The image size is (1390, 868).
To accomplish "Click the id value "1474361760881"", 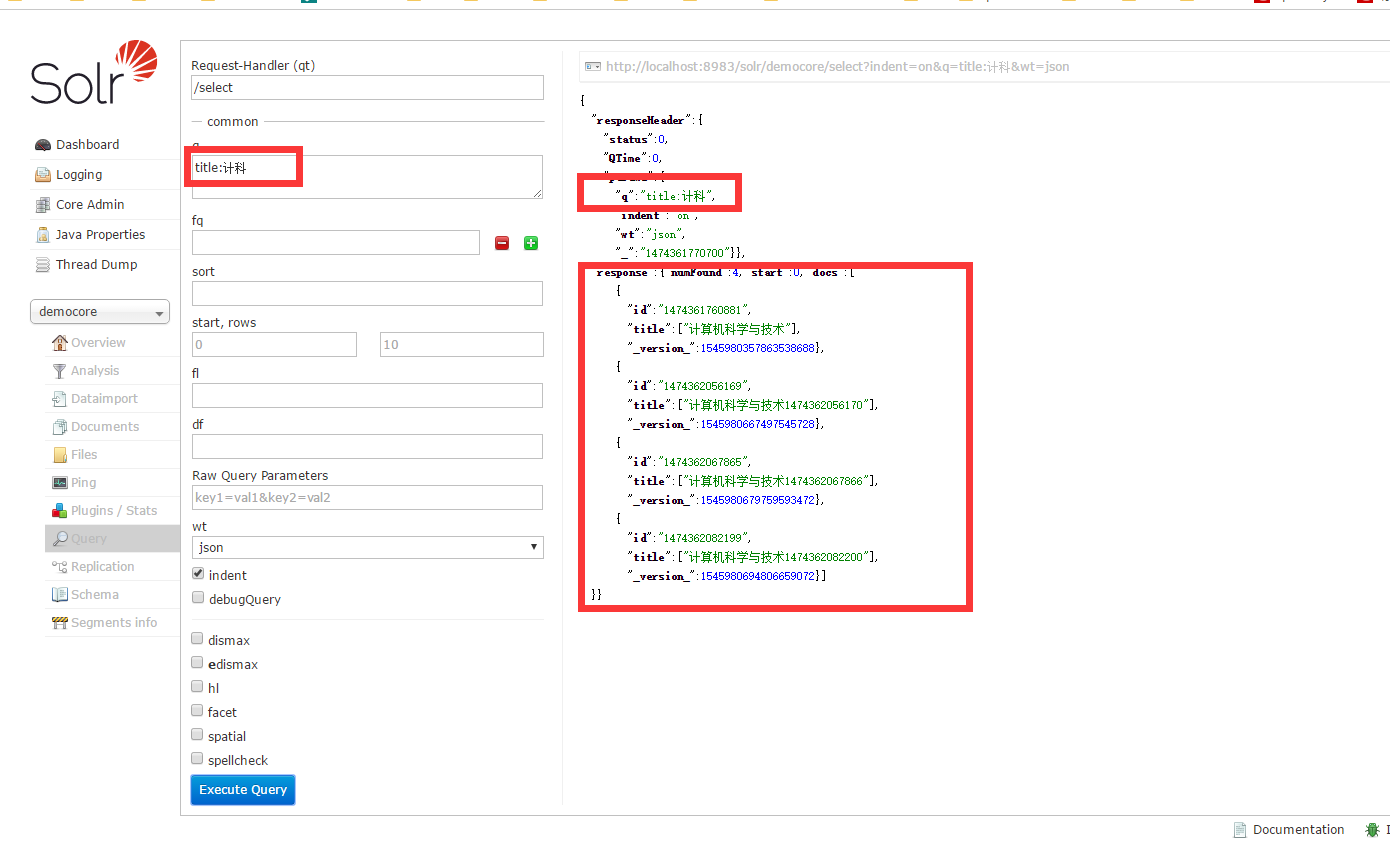I will (704, 310).
